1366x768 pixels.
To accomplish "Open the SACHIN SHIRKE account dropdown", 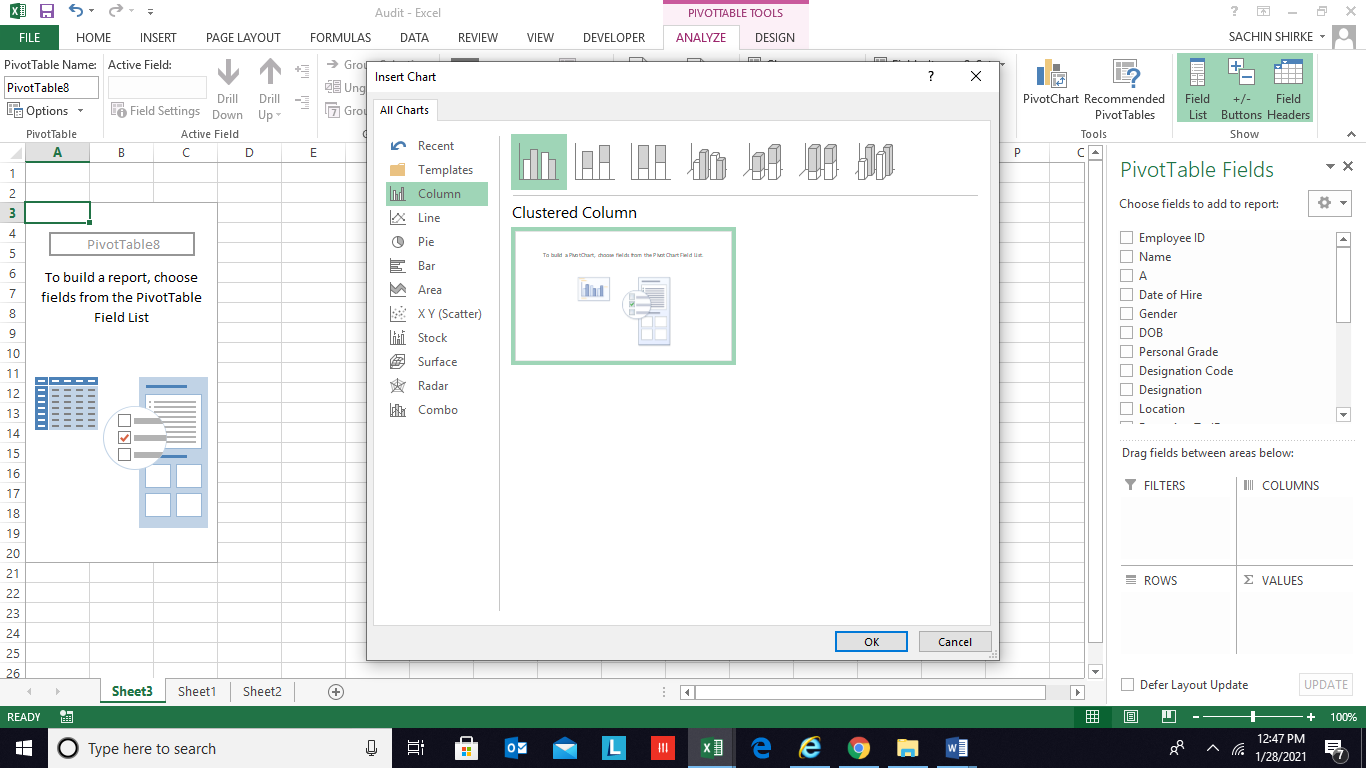I will coord(1278,37).
